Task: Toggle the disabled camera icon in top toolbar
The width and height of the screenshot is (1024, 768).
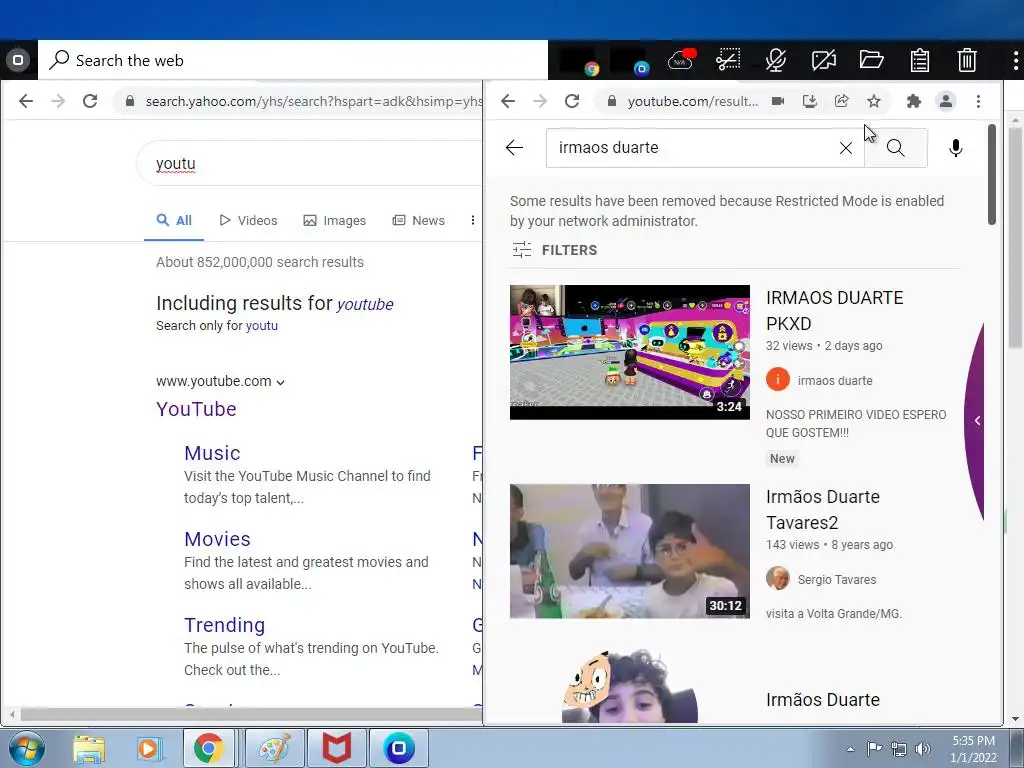Action: 824,60
